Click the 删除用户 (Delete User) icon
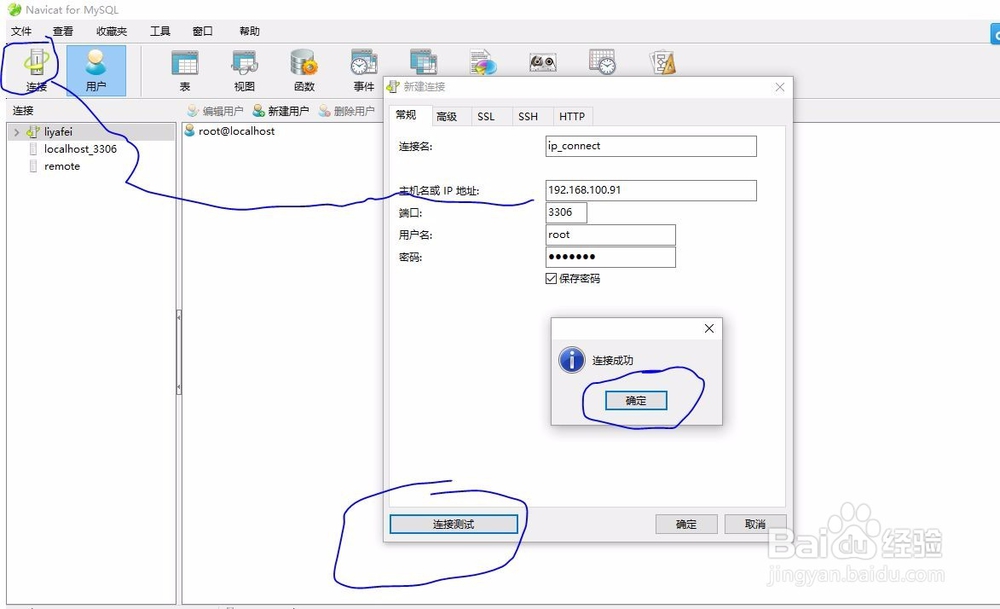 pyautogui.click(x=348, y=110)
